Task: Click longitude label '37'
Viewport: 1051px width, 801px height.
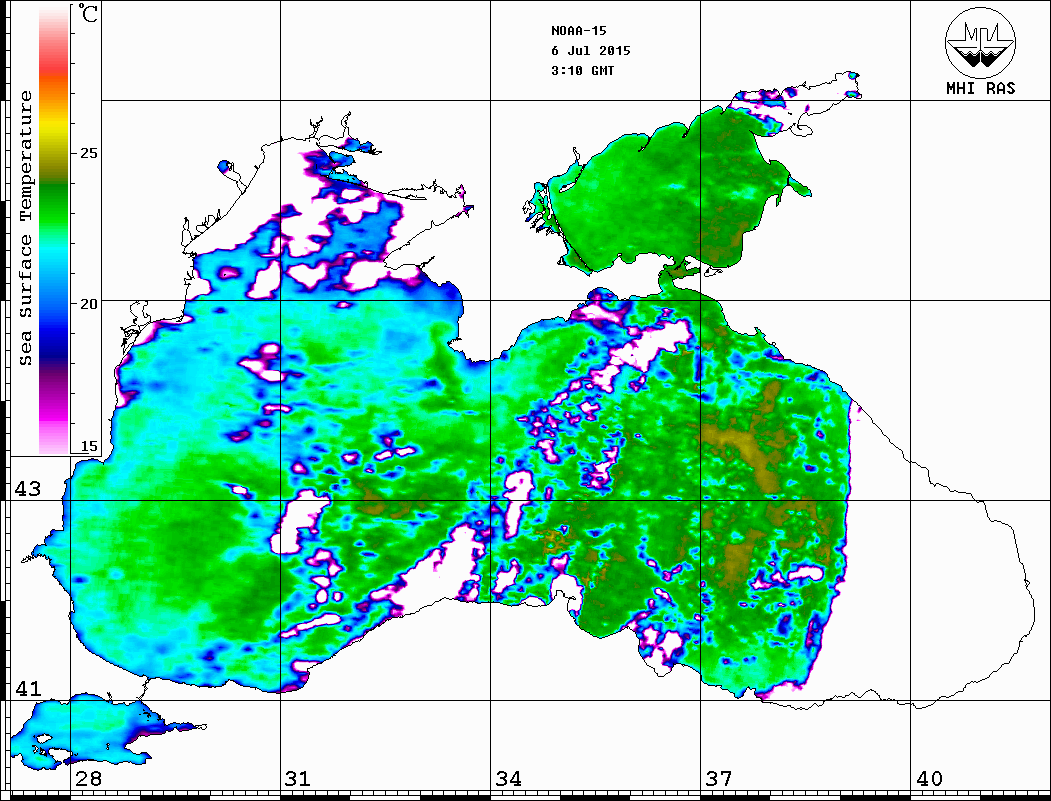Action: (719, 779)
